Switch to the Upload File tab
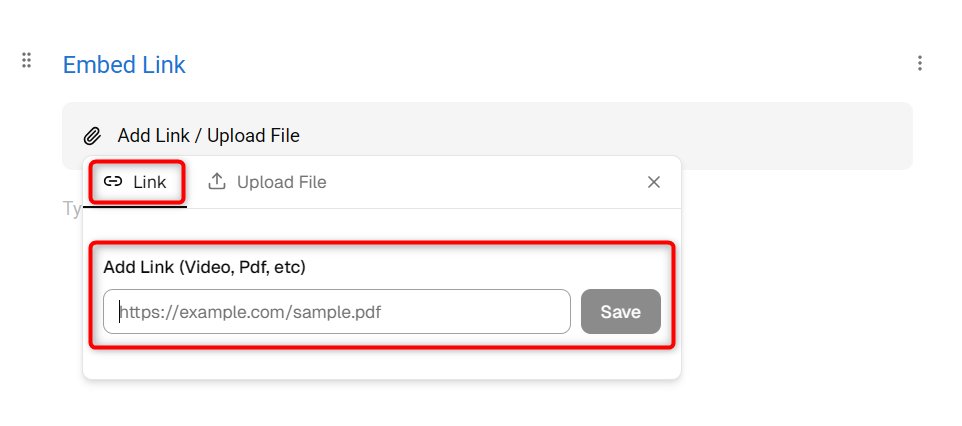 tap(267, 182)
